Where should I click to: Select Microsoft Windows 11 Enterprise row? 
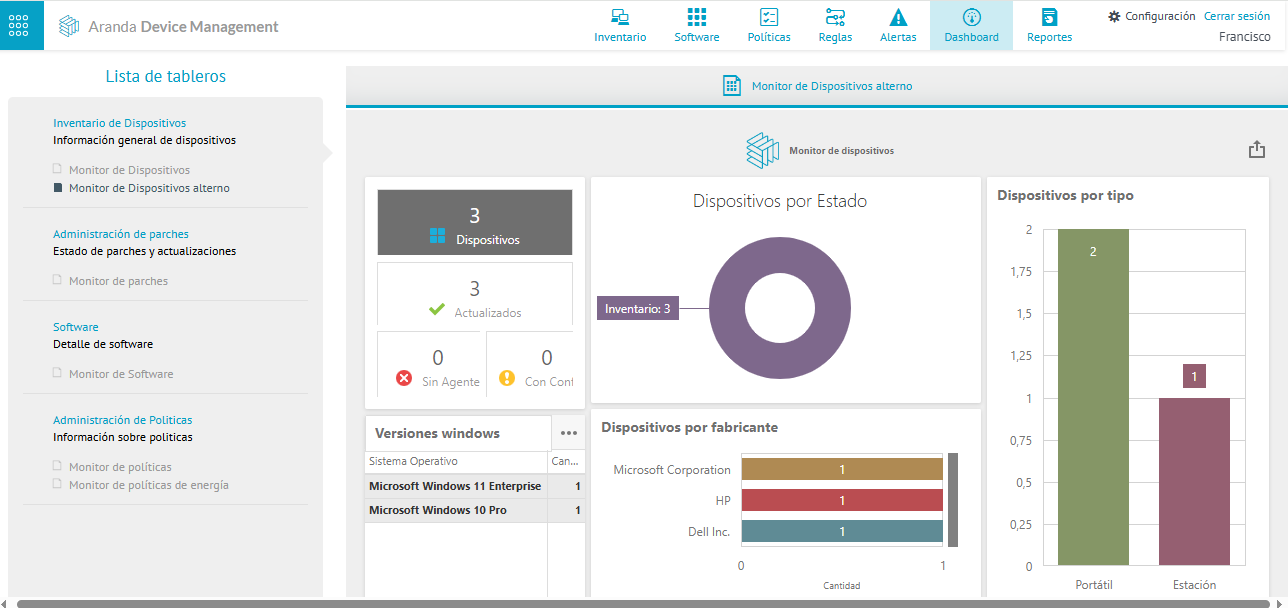point(475,486)
